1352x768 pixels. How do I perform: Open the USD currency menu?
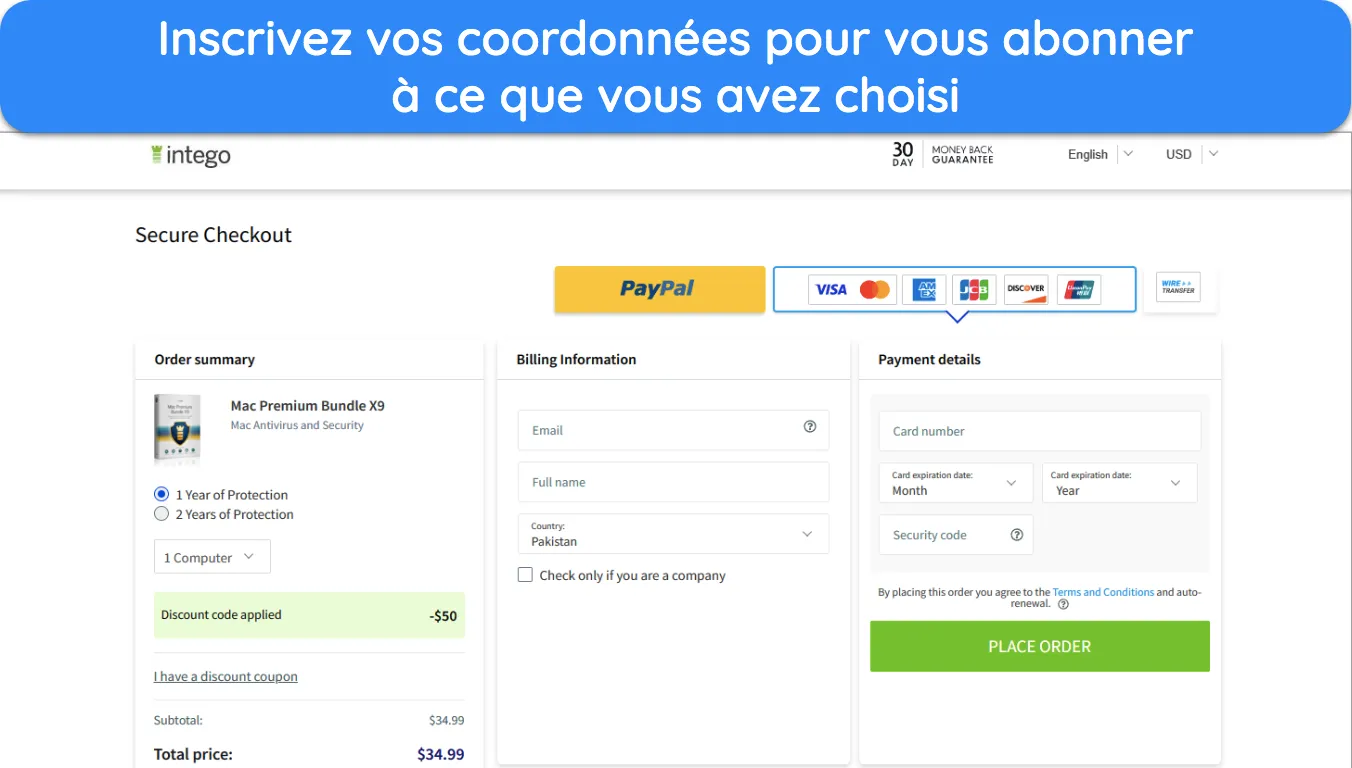(1192, 154)
